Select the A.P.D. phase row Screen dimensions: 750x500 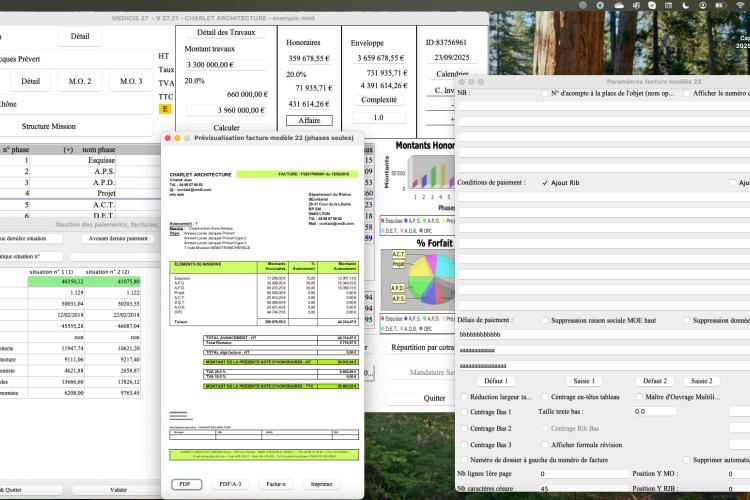[80, 182]
